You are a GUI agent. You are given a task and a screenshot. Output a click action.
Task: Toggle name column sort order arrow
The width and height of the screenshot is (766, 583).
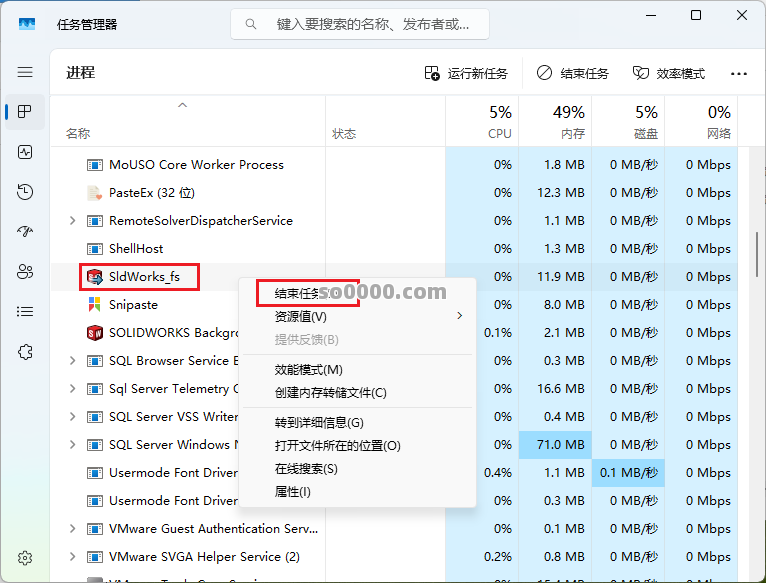pyautogui.click(x=182, y=105)
